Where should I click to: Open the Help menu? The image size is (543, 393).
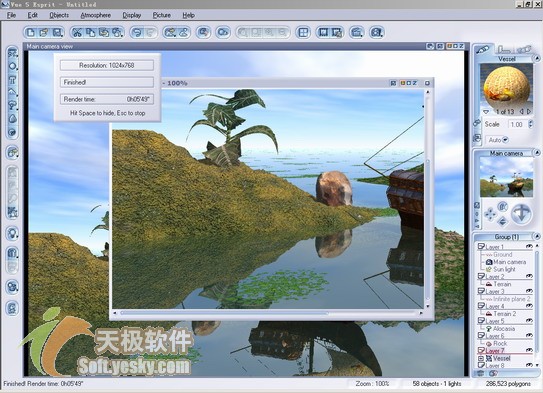pos(188,15)
